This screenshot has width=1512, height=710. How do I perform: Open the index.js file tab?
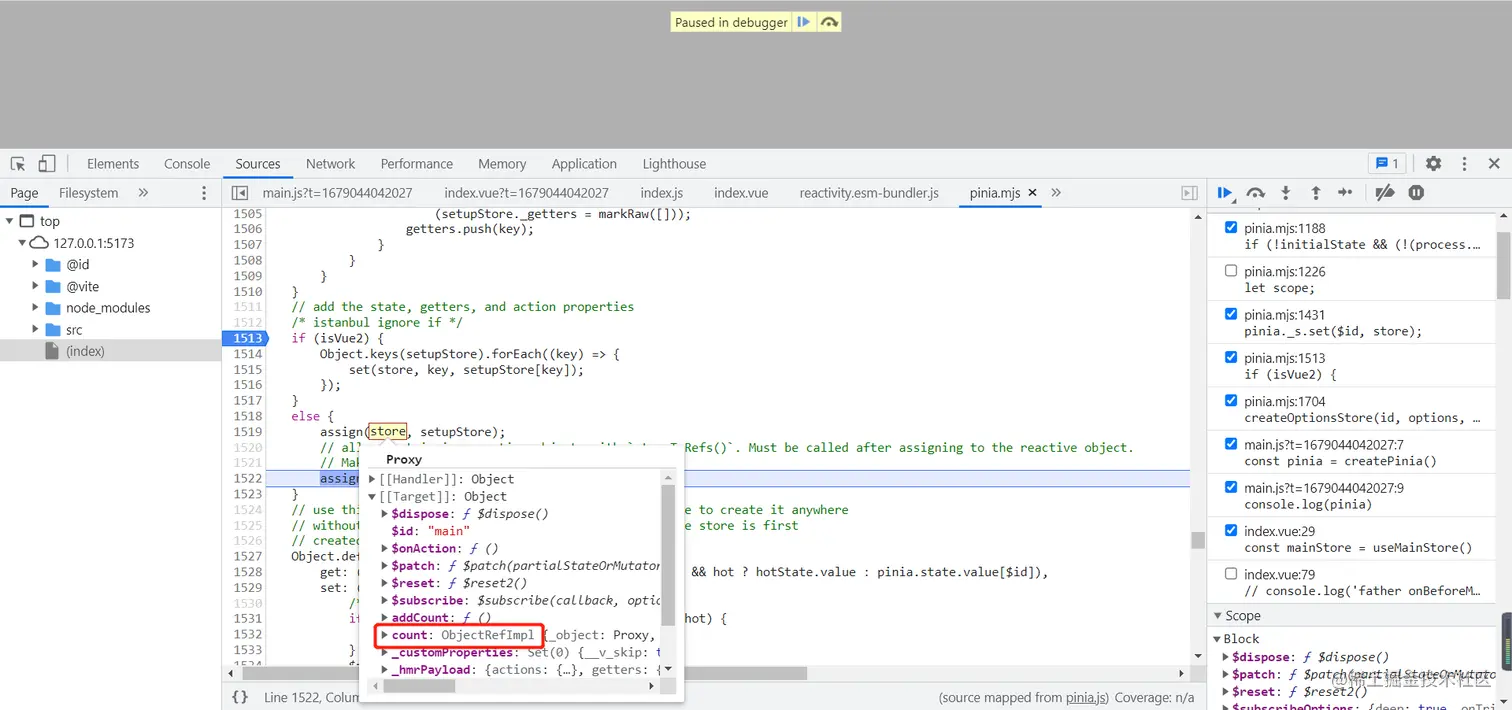tap(662, 193)
